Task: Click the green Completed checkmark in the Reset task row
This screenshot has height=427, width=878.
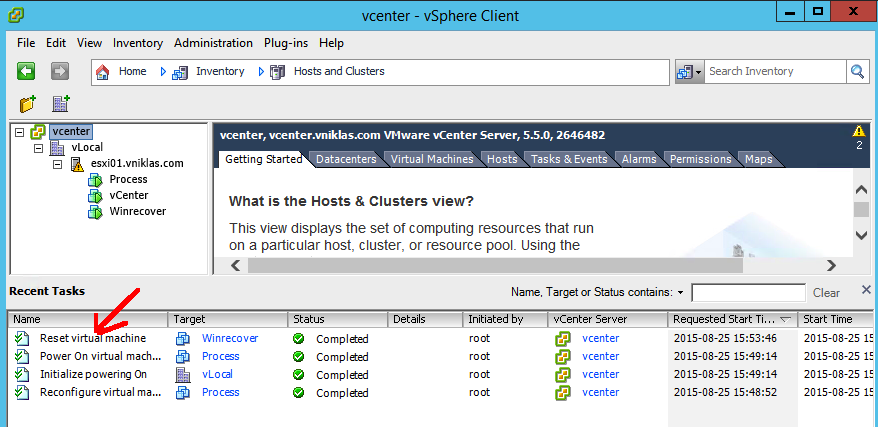Action: click(298, 339)
